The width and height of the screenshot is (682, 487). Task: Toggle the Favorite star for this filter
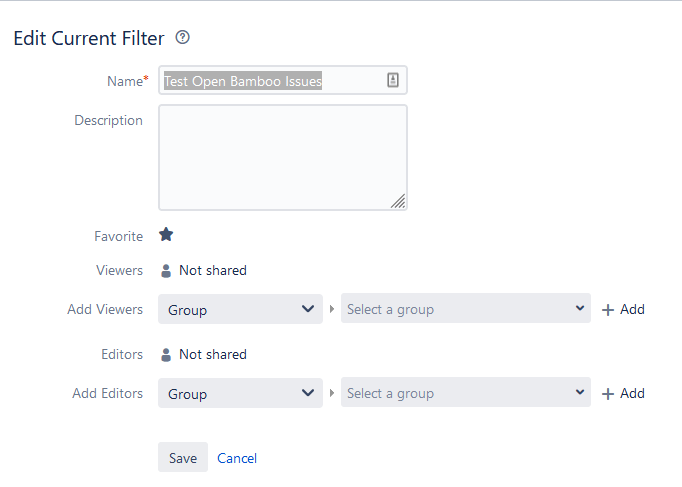(x=166, y=235)
